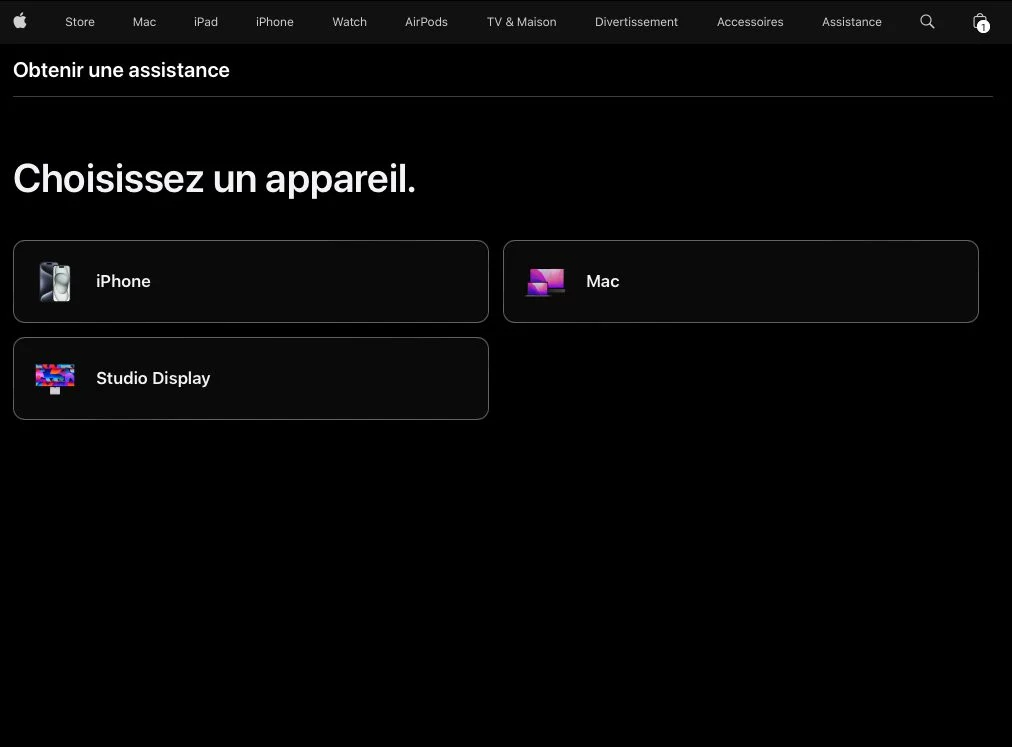
Task: Choose the iPhone device card label
Action: click(123, 281)
